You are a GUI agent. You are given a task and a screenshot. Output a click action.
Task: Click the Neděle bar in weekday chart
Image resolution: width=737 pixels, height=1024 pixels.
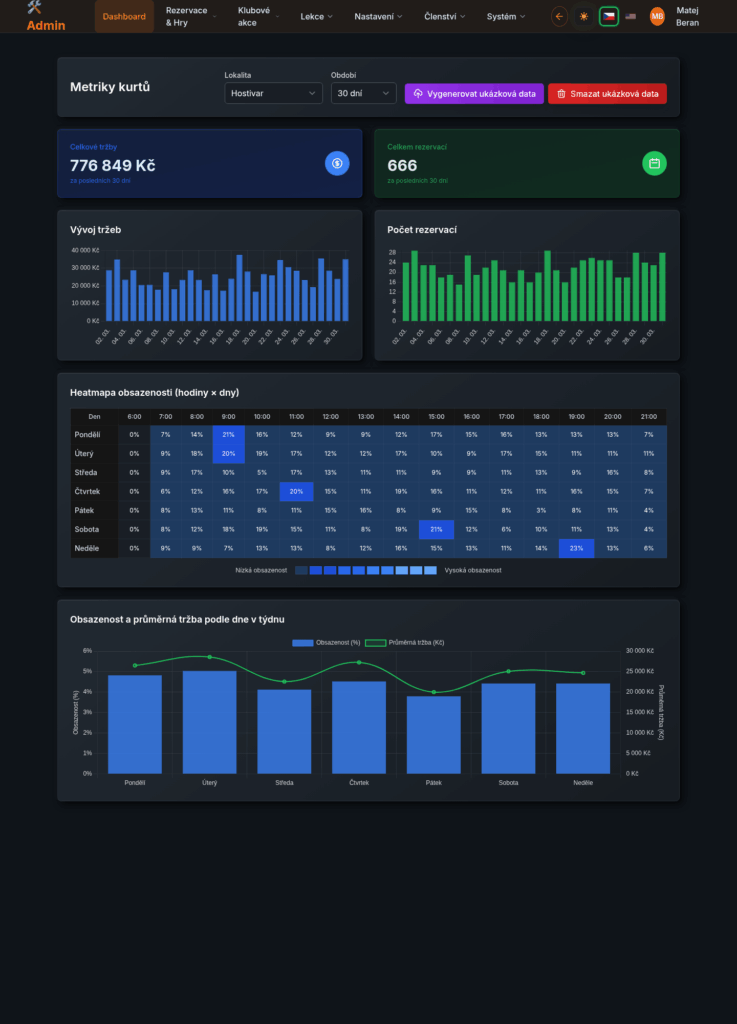[x=583, y=729]
